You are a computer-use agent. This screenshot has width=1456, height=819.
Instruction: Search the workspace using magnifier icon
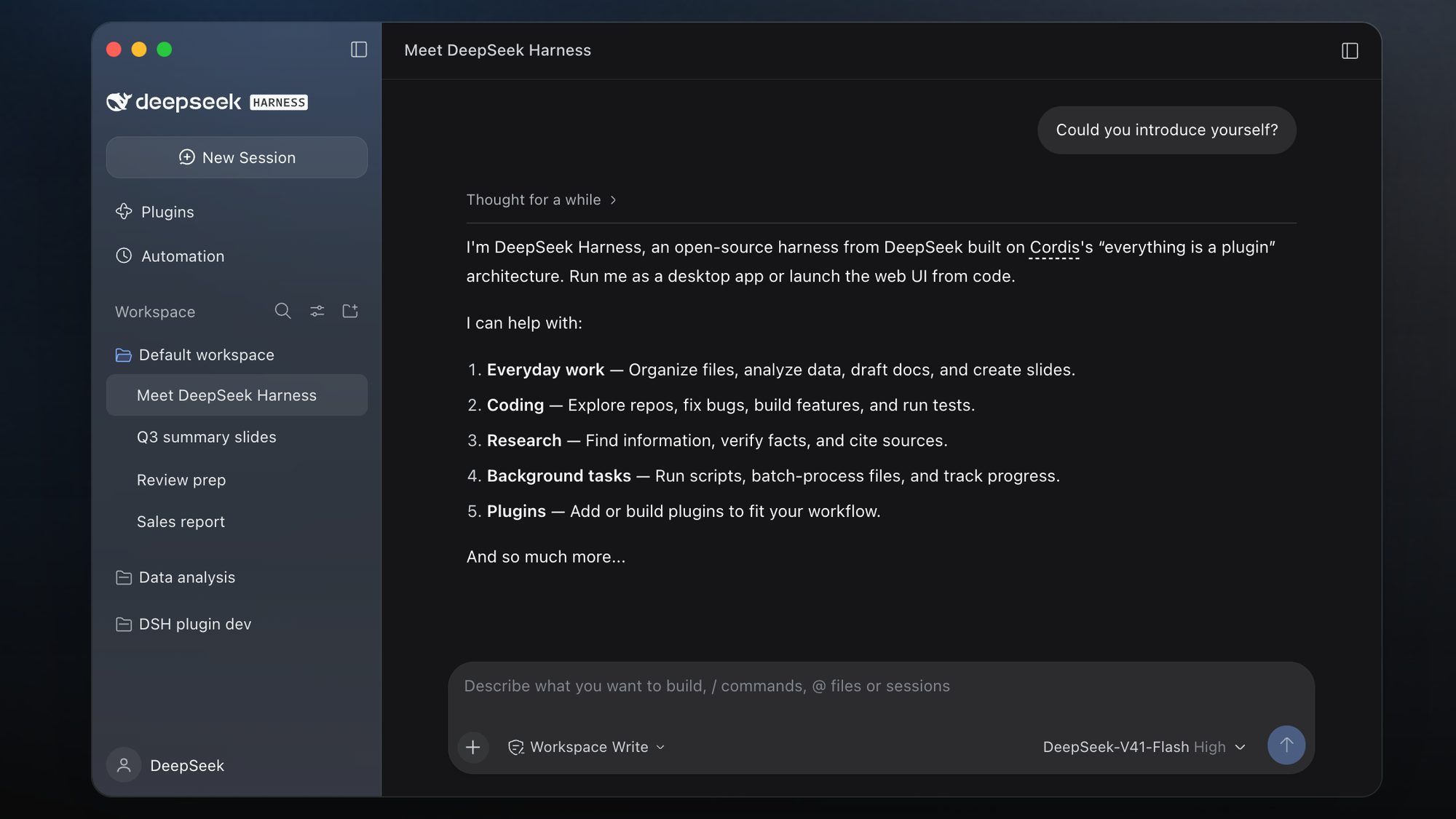(282, 312)
